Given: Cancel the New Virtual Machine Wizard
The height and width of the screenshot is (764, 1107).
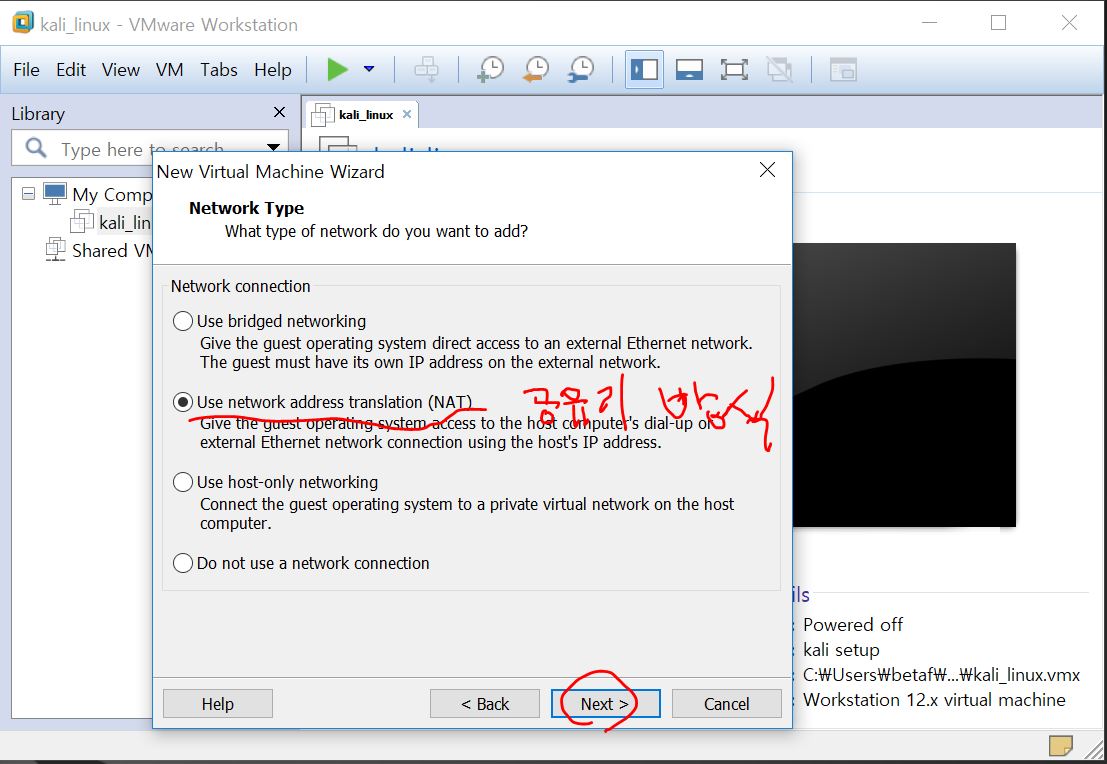Looking at the screenshot, I should click(x=726, y=704).
